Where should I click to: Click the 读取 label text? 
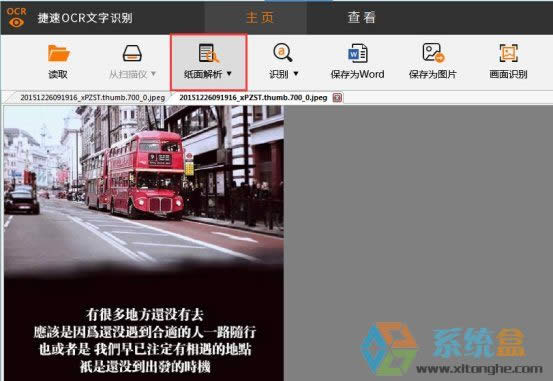pos(58,74)
